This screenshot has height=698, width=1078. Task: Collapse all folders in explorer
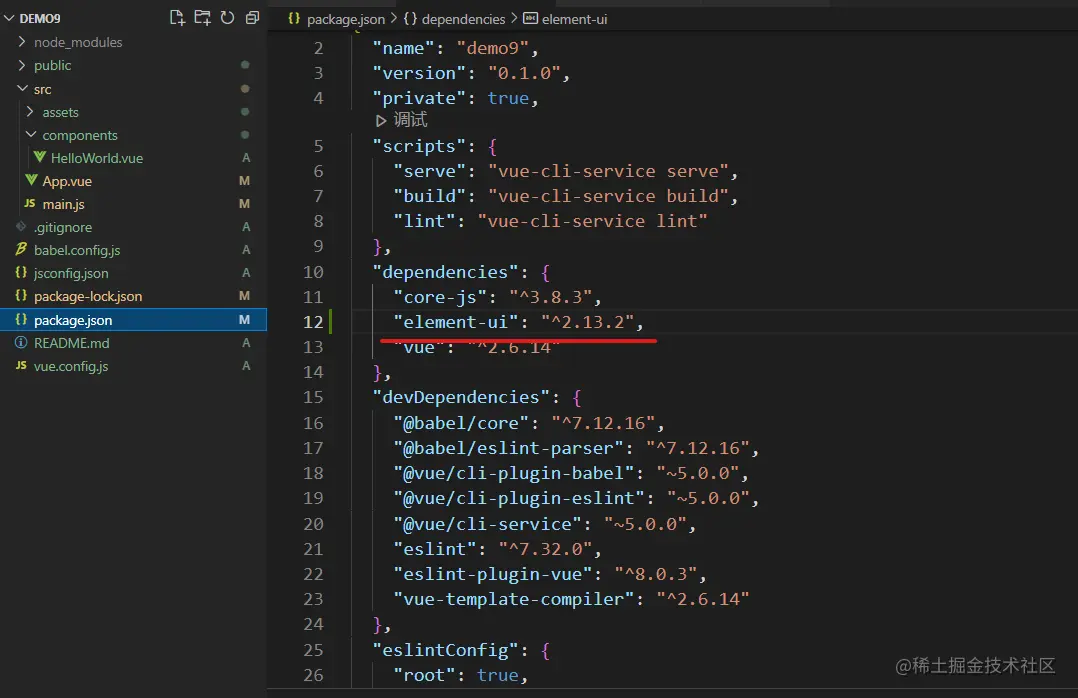click(252, 18)
